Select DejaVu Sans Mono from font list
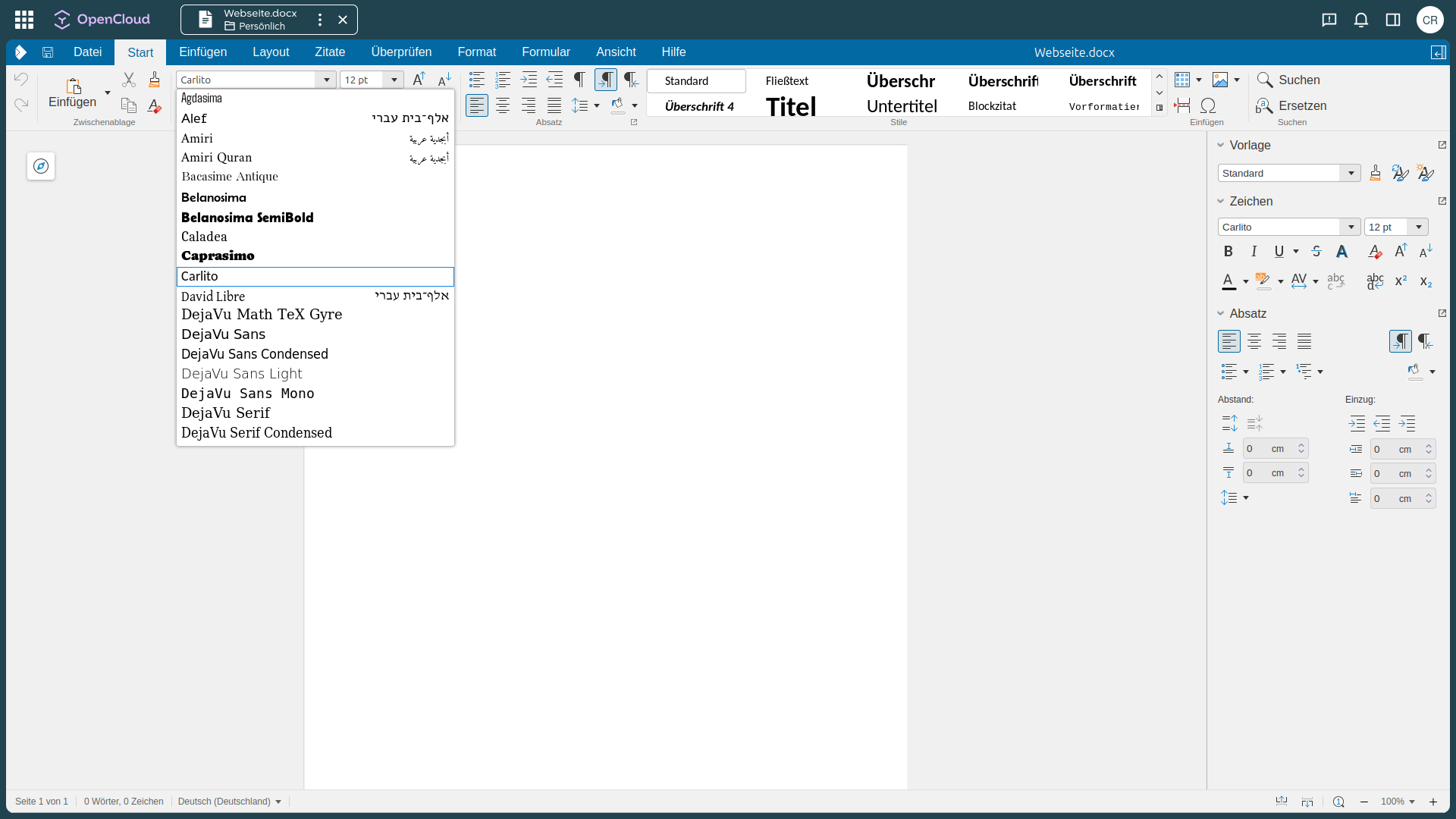 coord(247,393)
